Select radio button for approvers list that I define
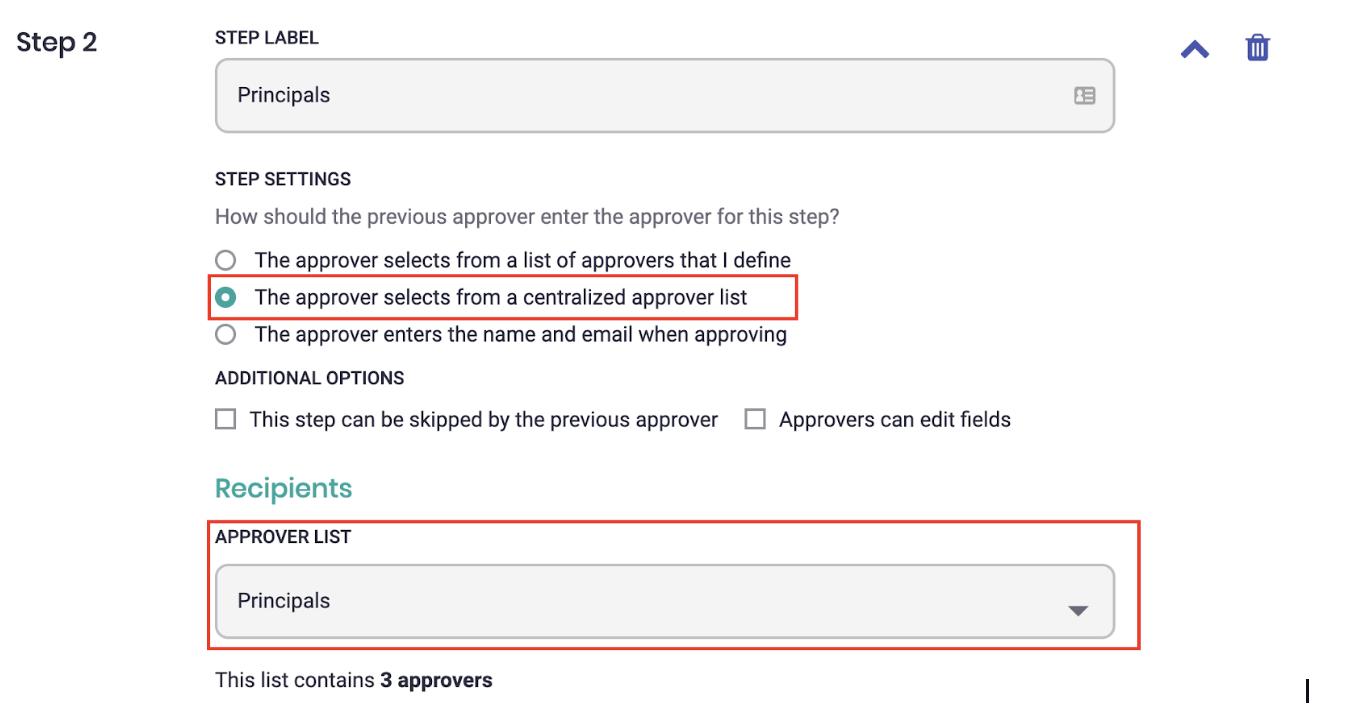Image resolution: width=1358 pixels, height=718 pixels. pyautogui.click(x=226, y=260)
